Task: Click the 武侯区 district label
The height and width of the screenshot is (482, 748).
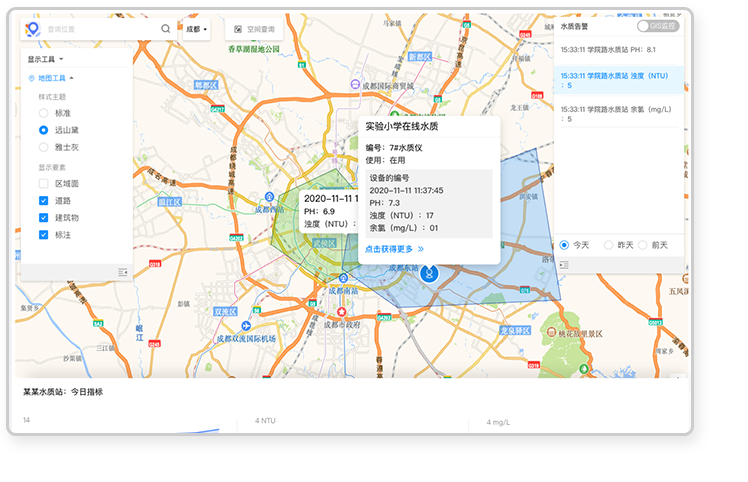Action: point(324,243)
